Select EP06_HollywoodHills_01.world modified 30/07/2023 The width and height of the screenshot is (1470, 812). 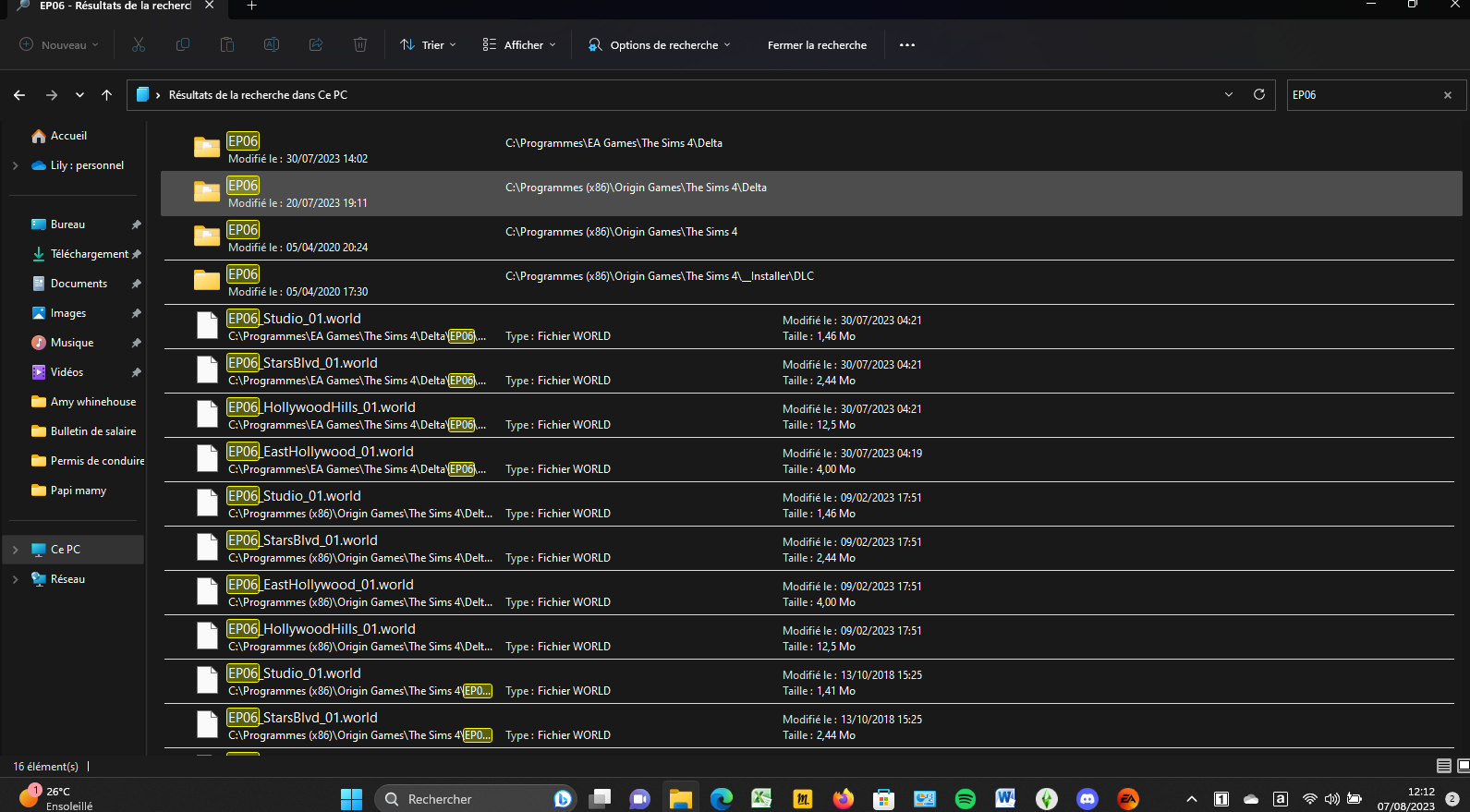(x=811, y=415)
